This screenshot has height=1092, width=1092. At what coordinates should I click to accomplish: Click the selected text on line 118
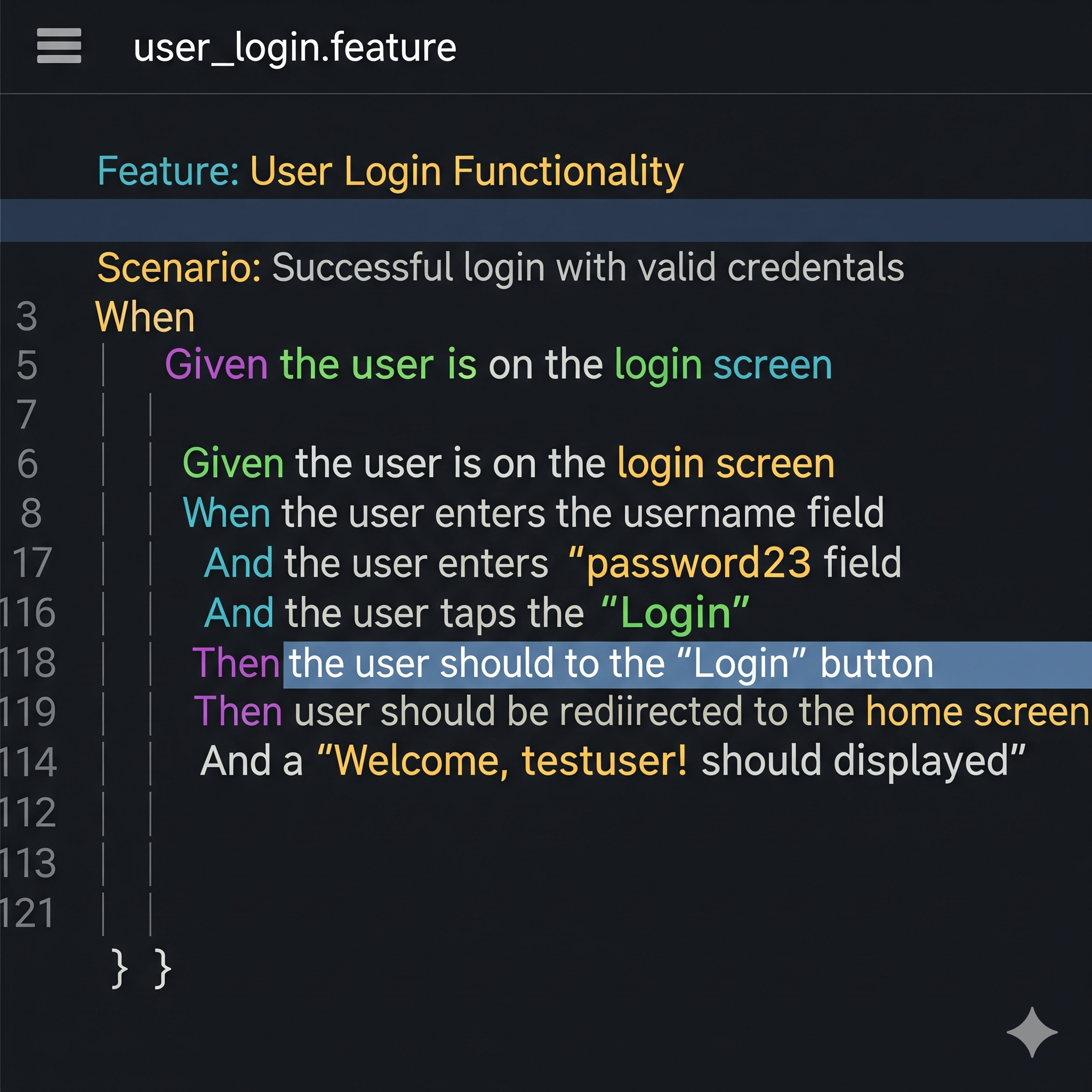pos(611,663)
